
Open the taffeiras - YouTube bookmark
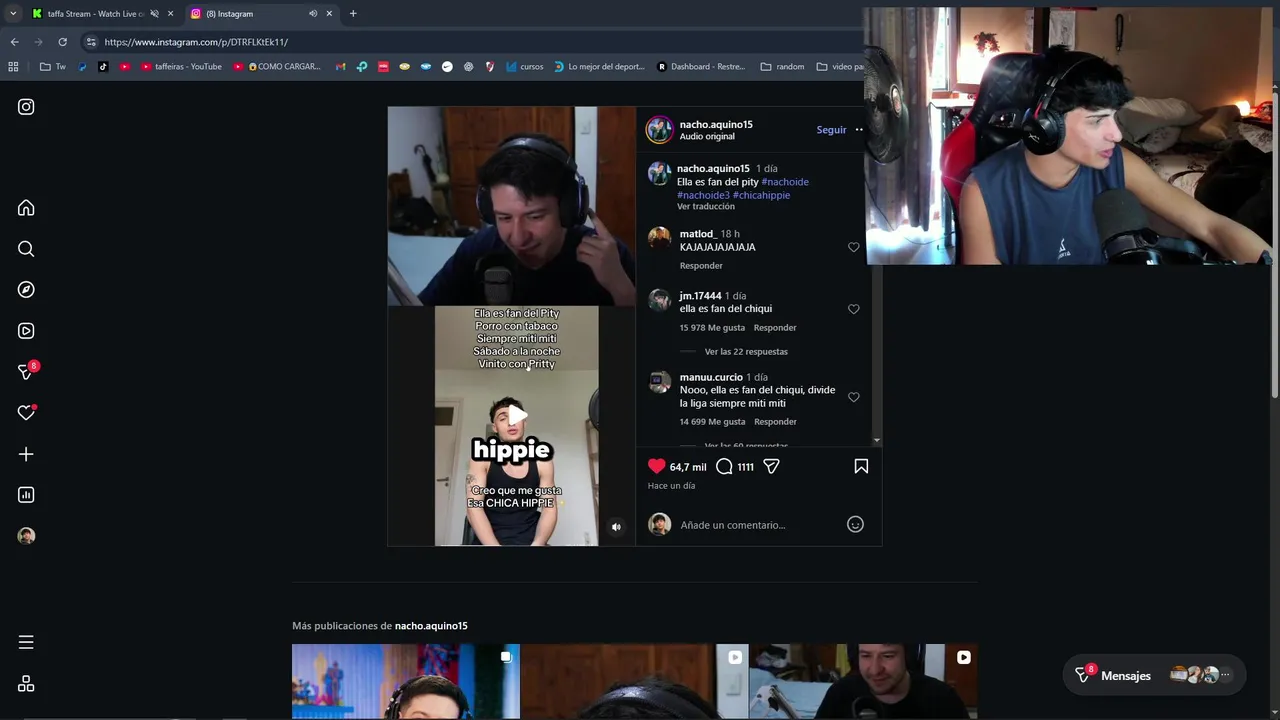coord(181,67)
